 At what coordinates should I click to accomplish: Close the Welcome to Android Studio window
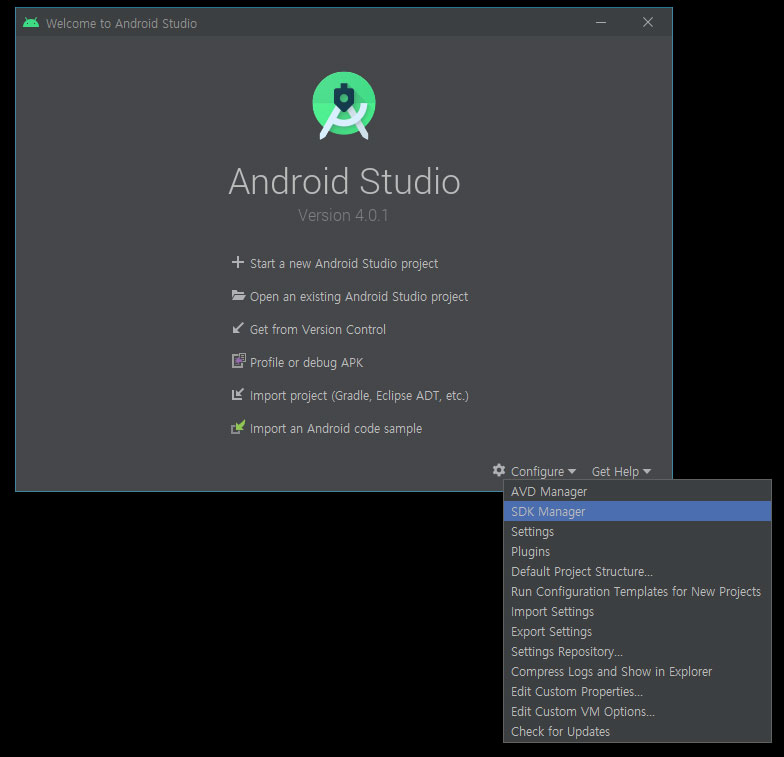648,22
